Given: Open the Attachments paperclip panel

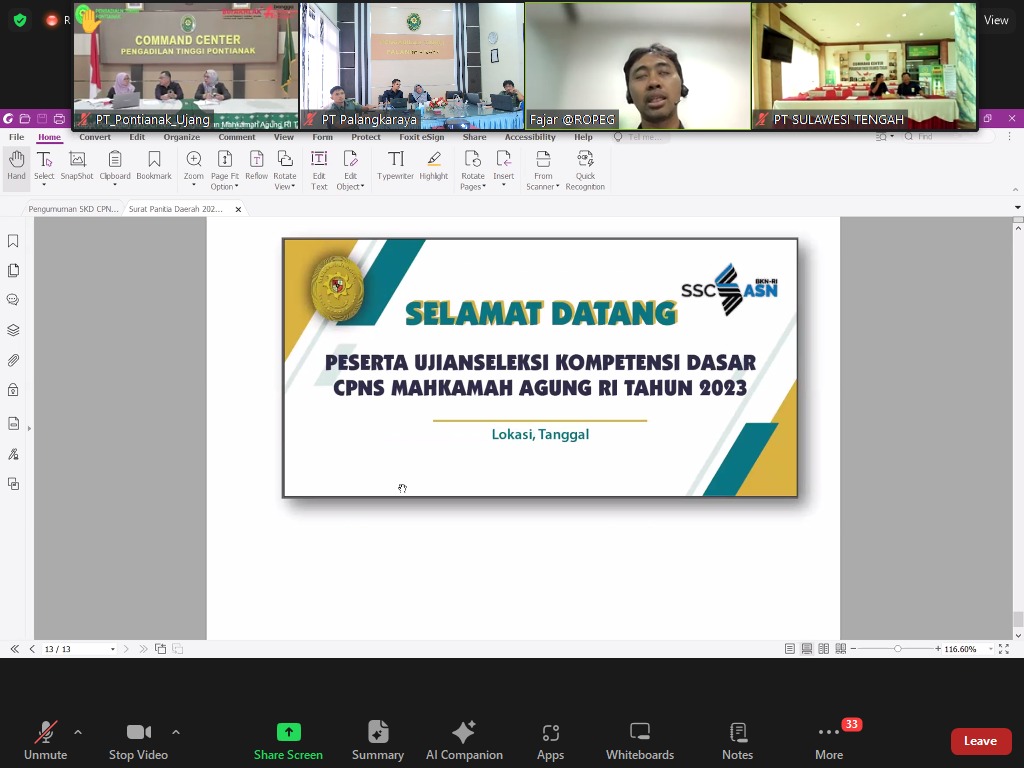Looking at the screenshot, I should (13, 360).
